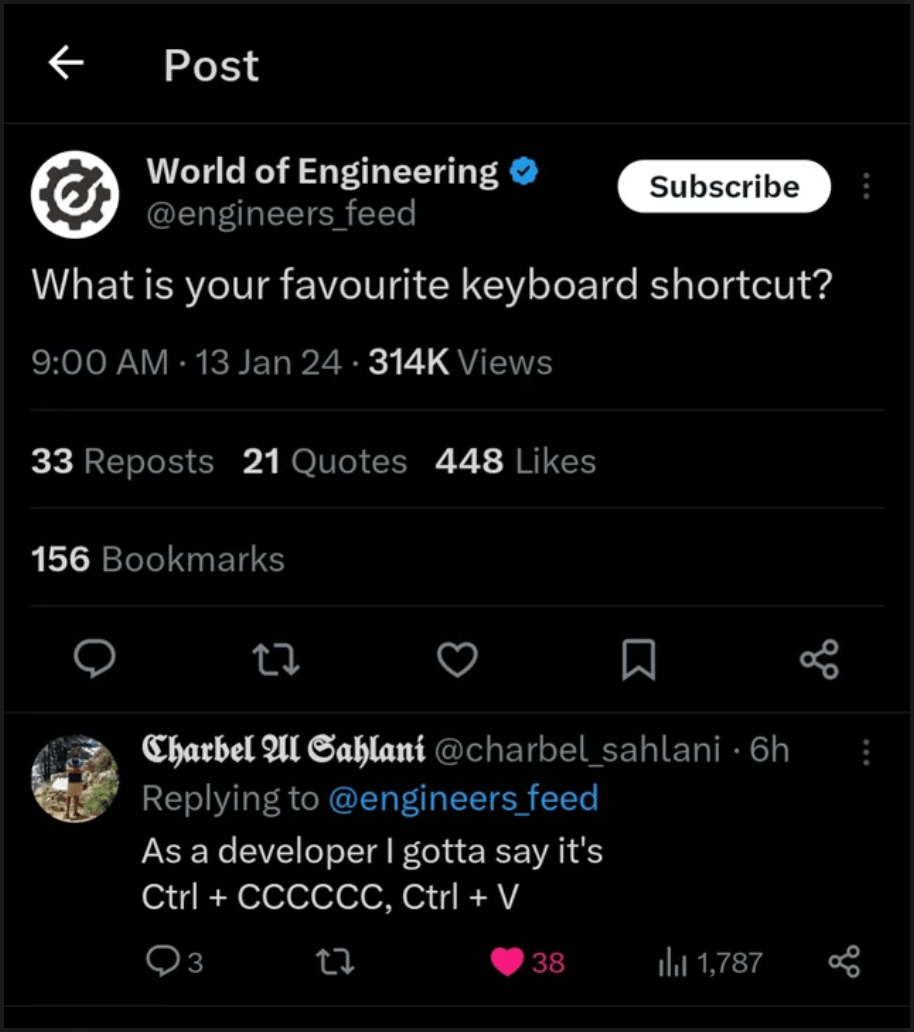This screenshot has height=1032, width=914.
Task: Show the 448 Likes list
Action: click(515, 461)
